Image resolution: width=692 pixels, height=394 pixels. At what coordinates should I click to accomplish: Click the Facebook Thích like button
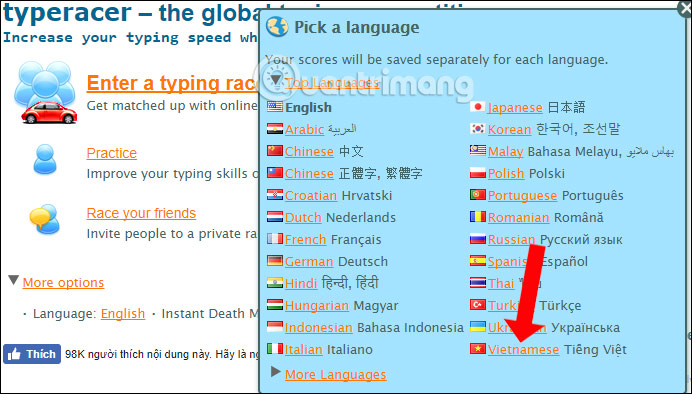[x=32, y=354]
